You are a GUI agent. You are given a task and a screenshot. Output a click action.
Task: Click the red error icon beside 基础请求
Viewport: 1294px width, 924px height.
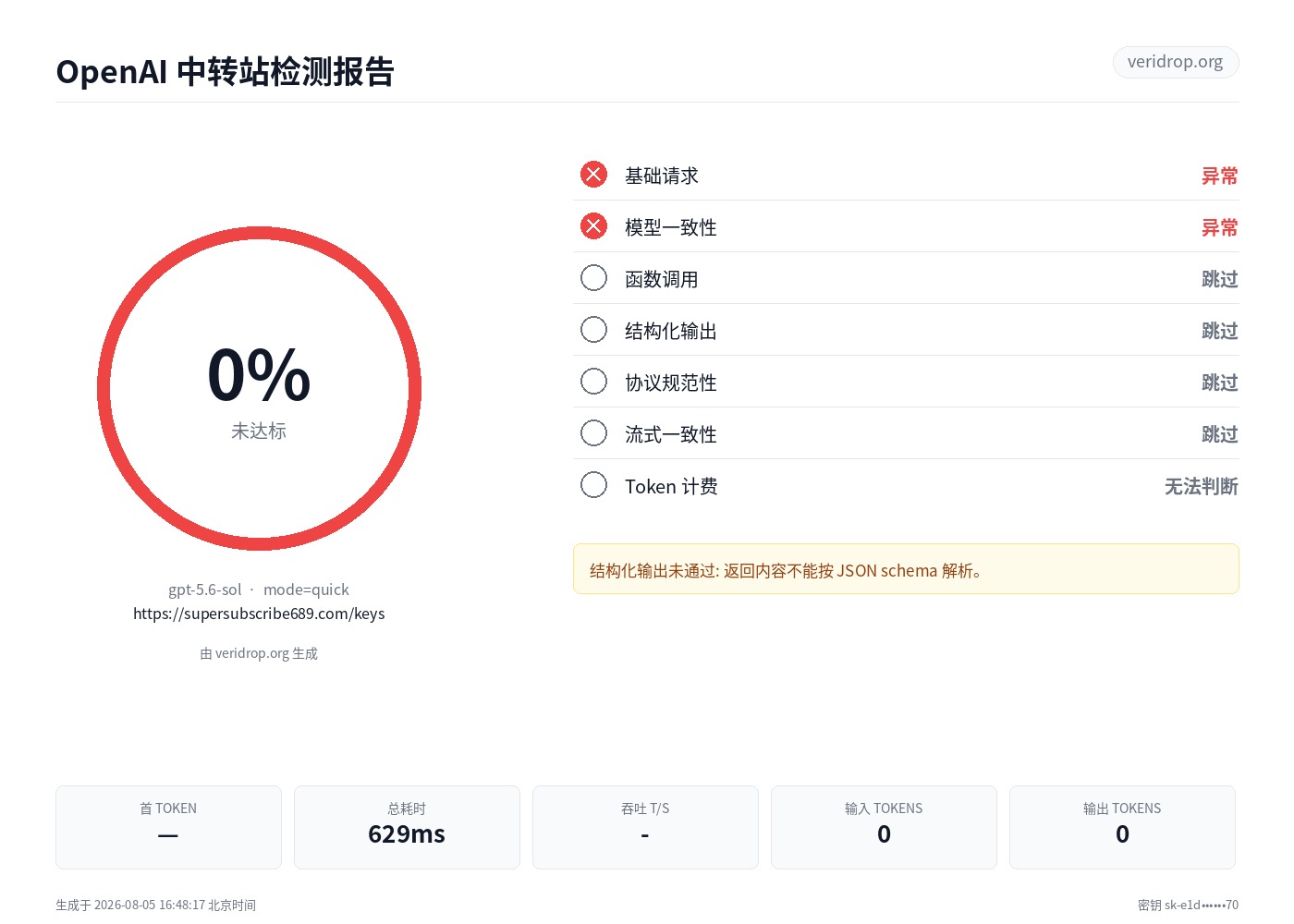(x=593, y=175)
